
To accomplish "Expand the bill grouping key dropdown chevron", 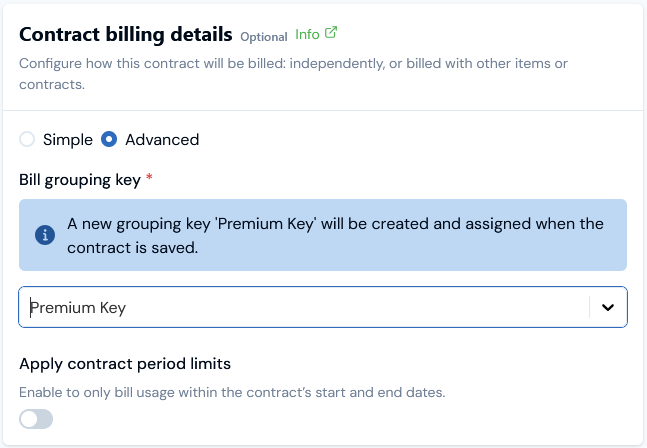I will click(x=607, y=308).
